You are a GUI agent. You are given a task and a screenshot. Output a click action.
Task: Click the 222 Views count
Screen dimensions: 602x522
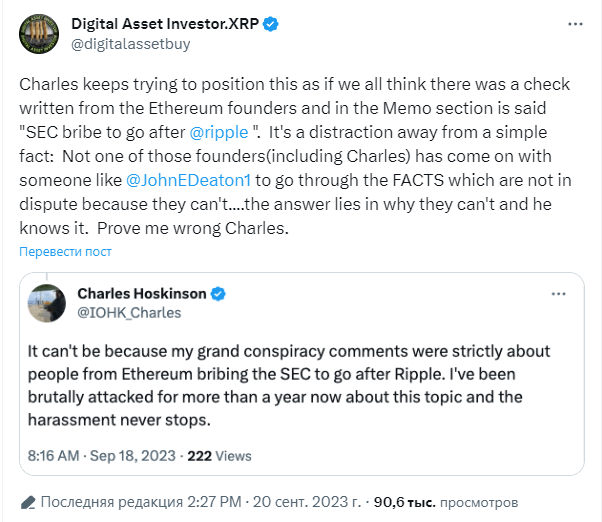(x=219, y=456)
